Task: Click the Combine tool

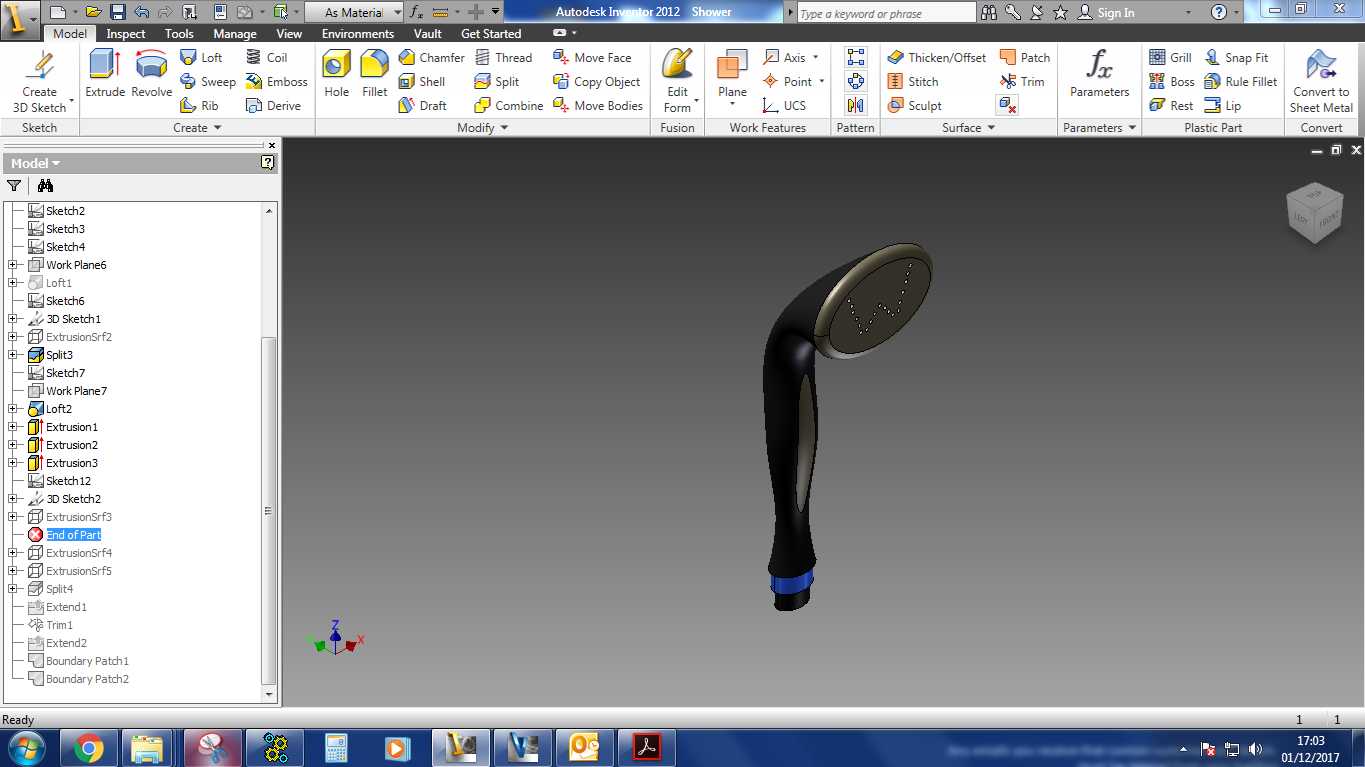Action: [509, 106]
